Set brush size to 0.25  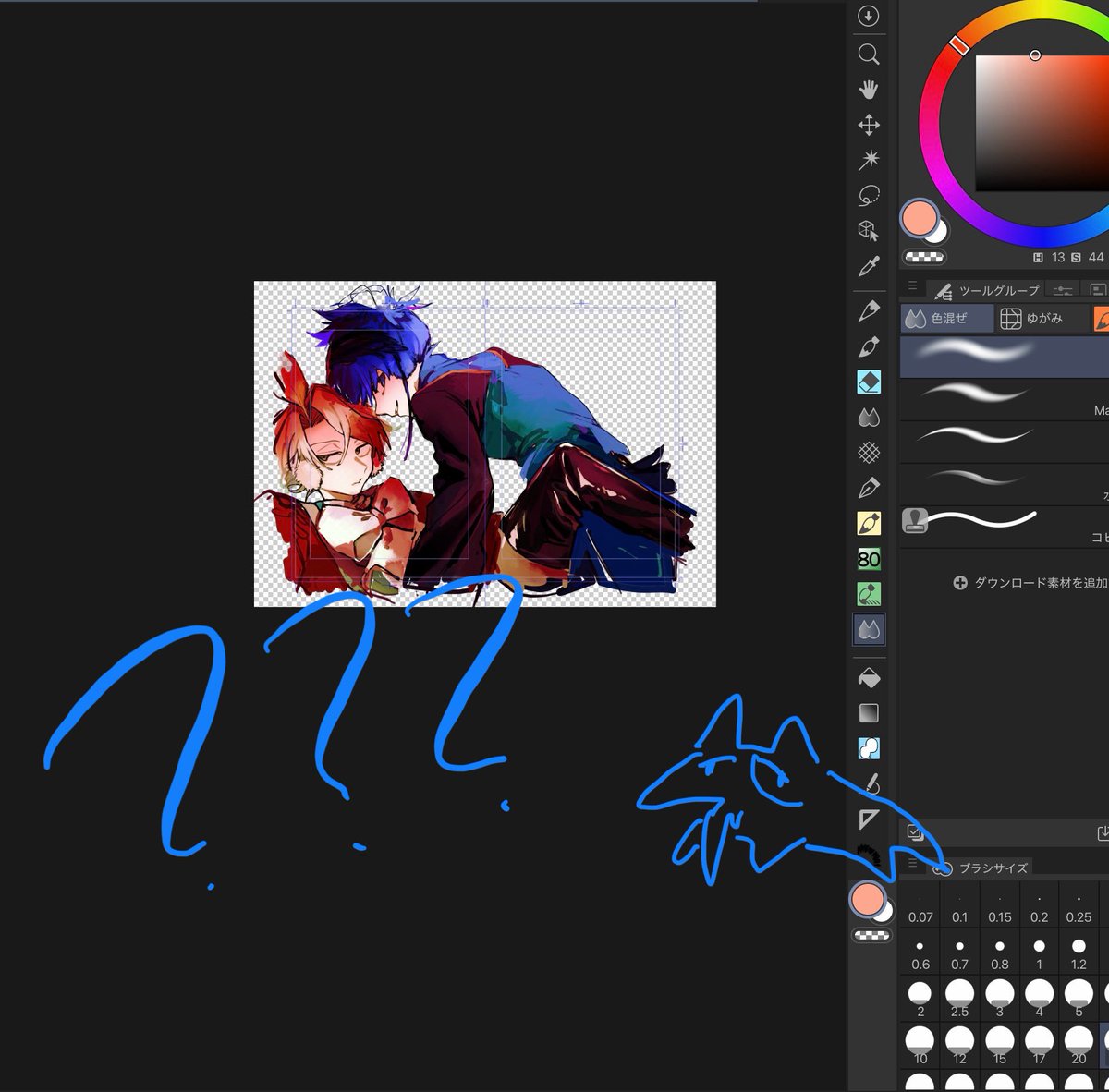pyautogui.click(x=1079, y=905)
